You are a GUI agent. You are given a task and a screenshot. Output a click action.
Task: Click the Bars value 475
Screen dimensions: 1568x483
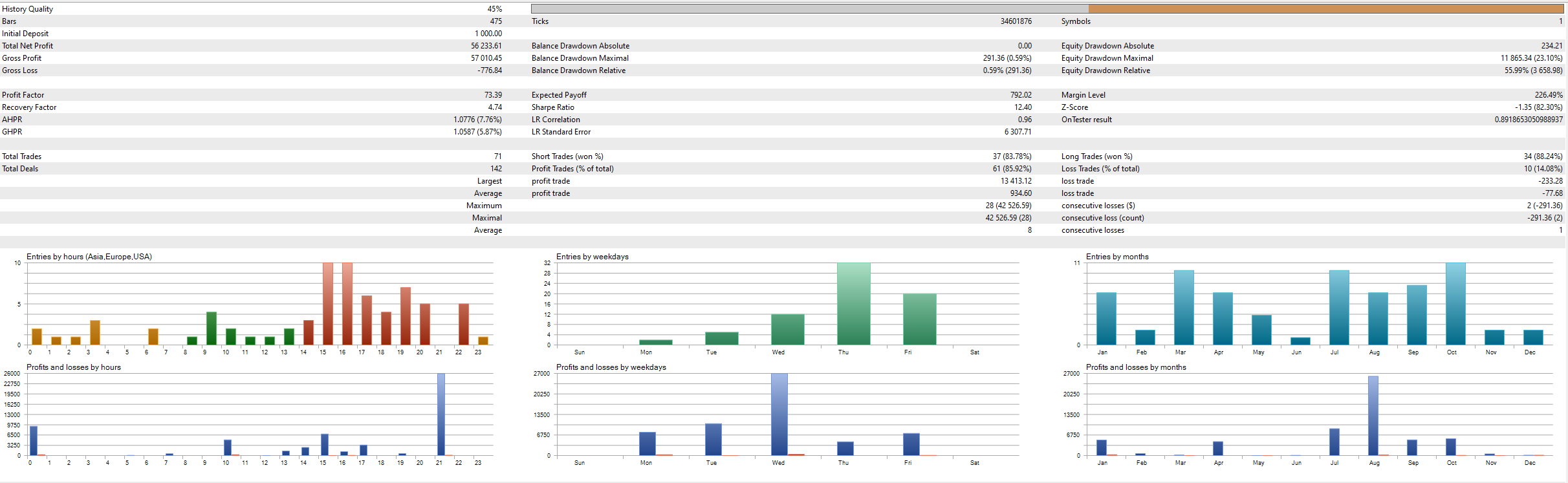(496, 21)
